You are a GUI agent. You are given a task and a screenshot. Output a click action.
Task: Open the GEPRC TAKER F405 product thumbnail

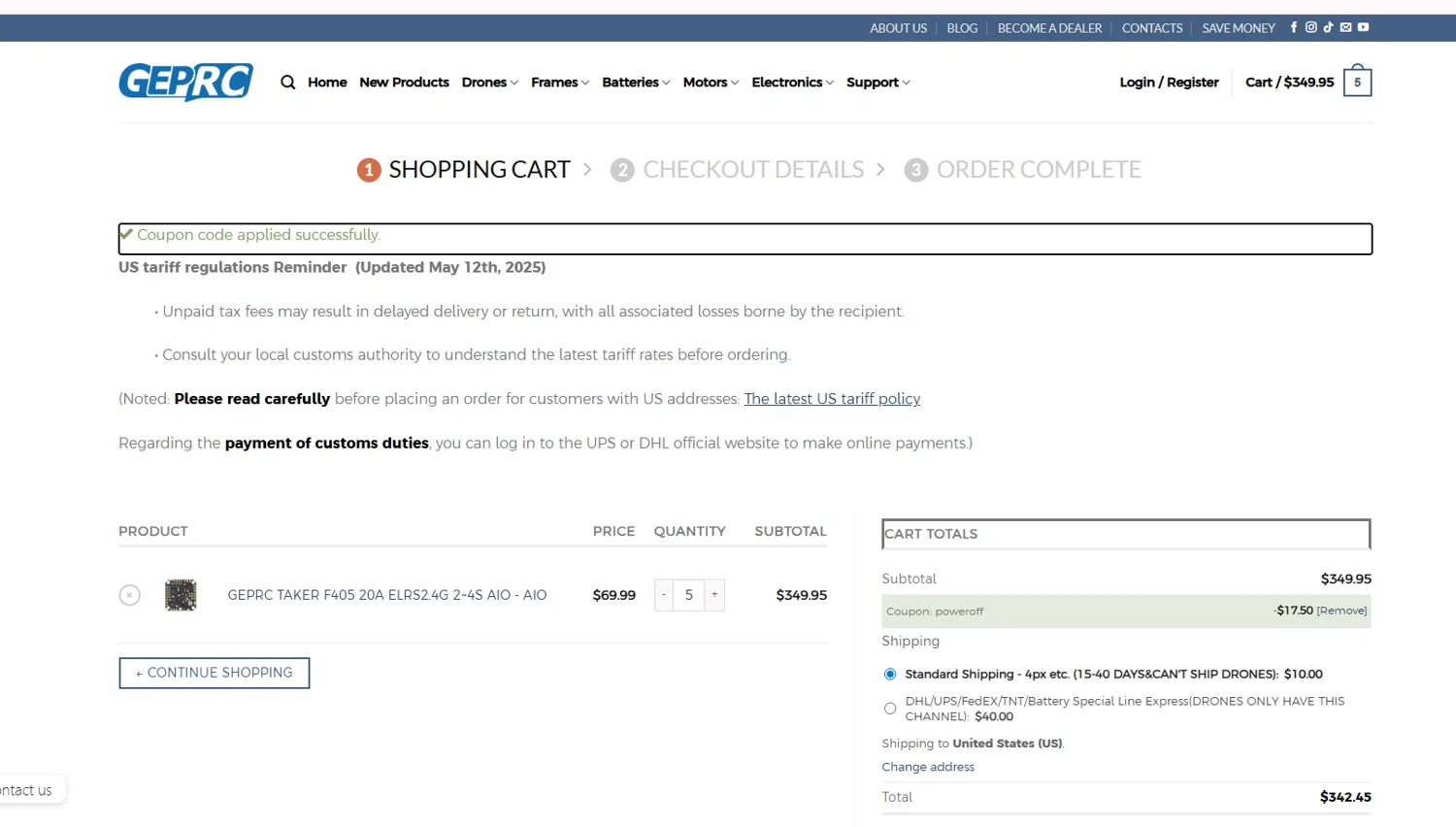point(181,595)
